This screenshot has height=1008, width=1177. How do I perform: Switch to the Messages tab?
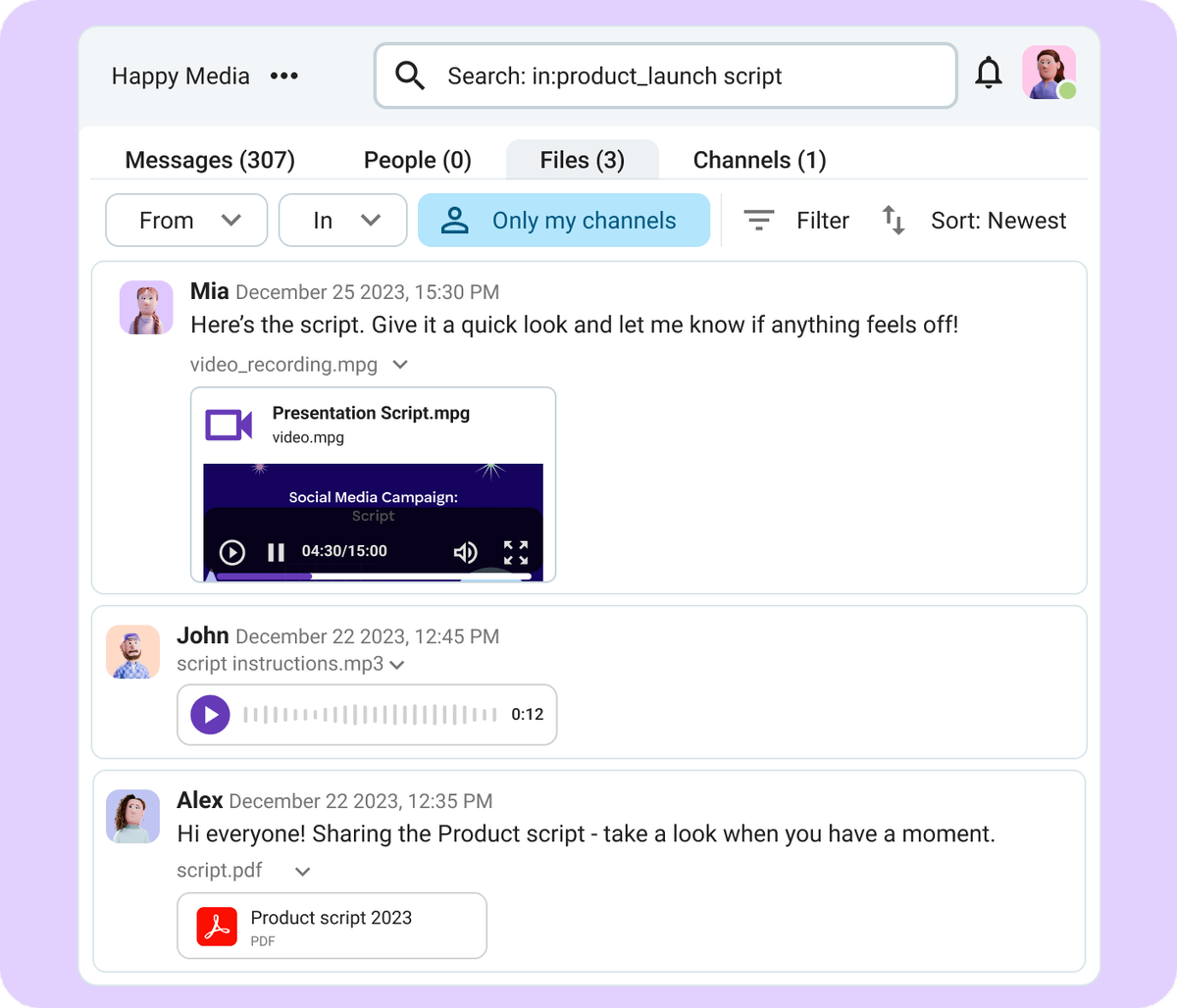pos(209,159)
